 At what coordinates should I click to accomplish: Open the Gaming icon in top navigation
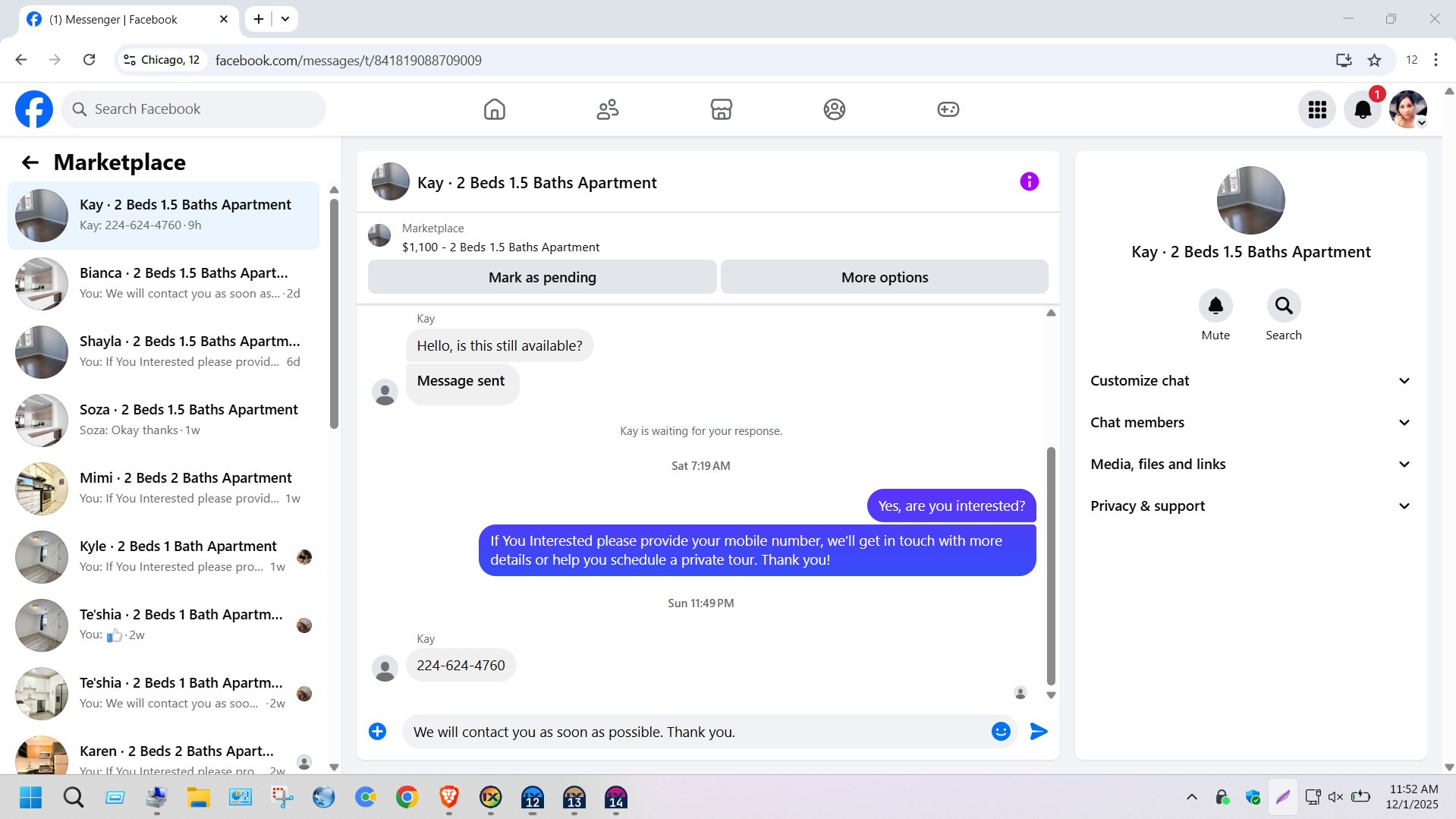point(948,109)
